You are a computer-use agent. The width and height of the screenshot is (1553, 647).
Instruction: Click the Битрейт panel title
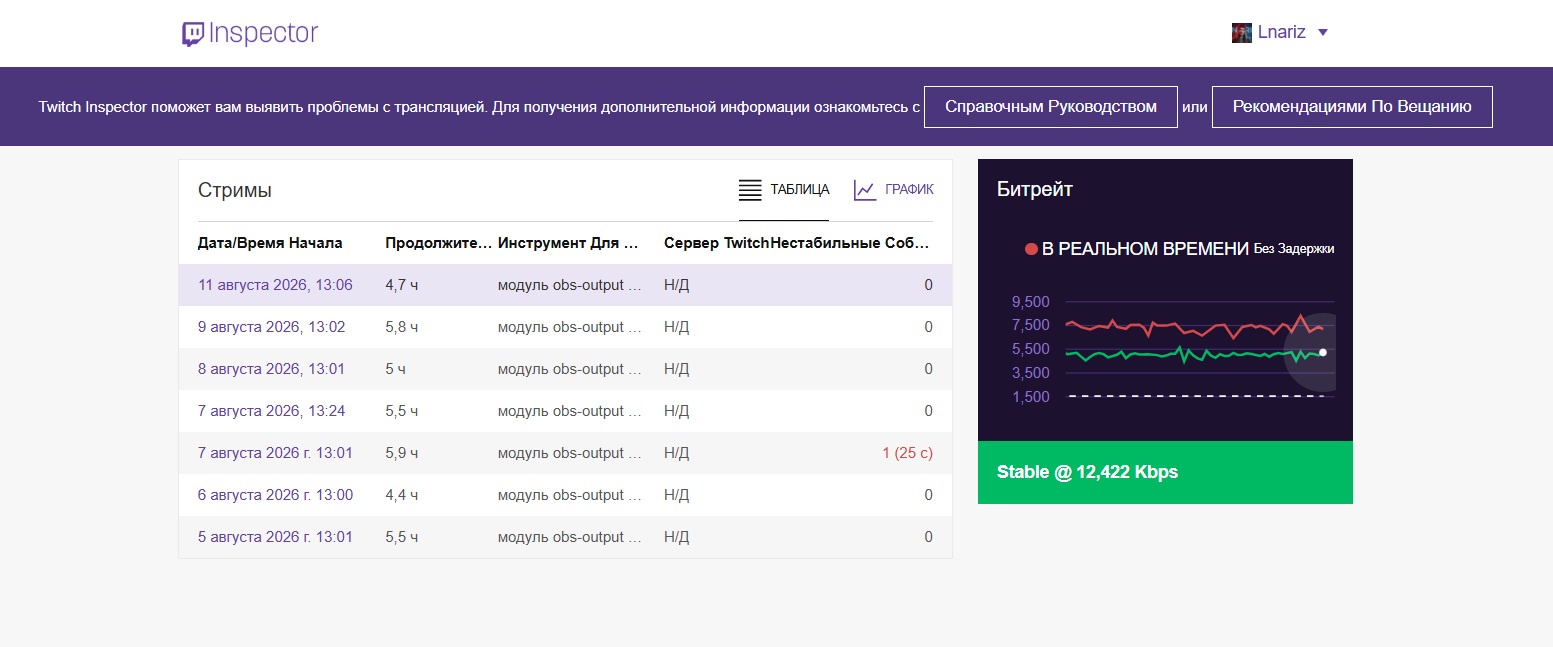1035,189
